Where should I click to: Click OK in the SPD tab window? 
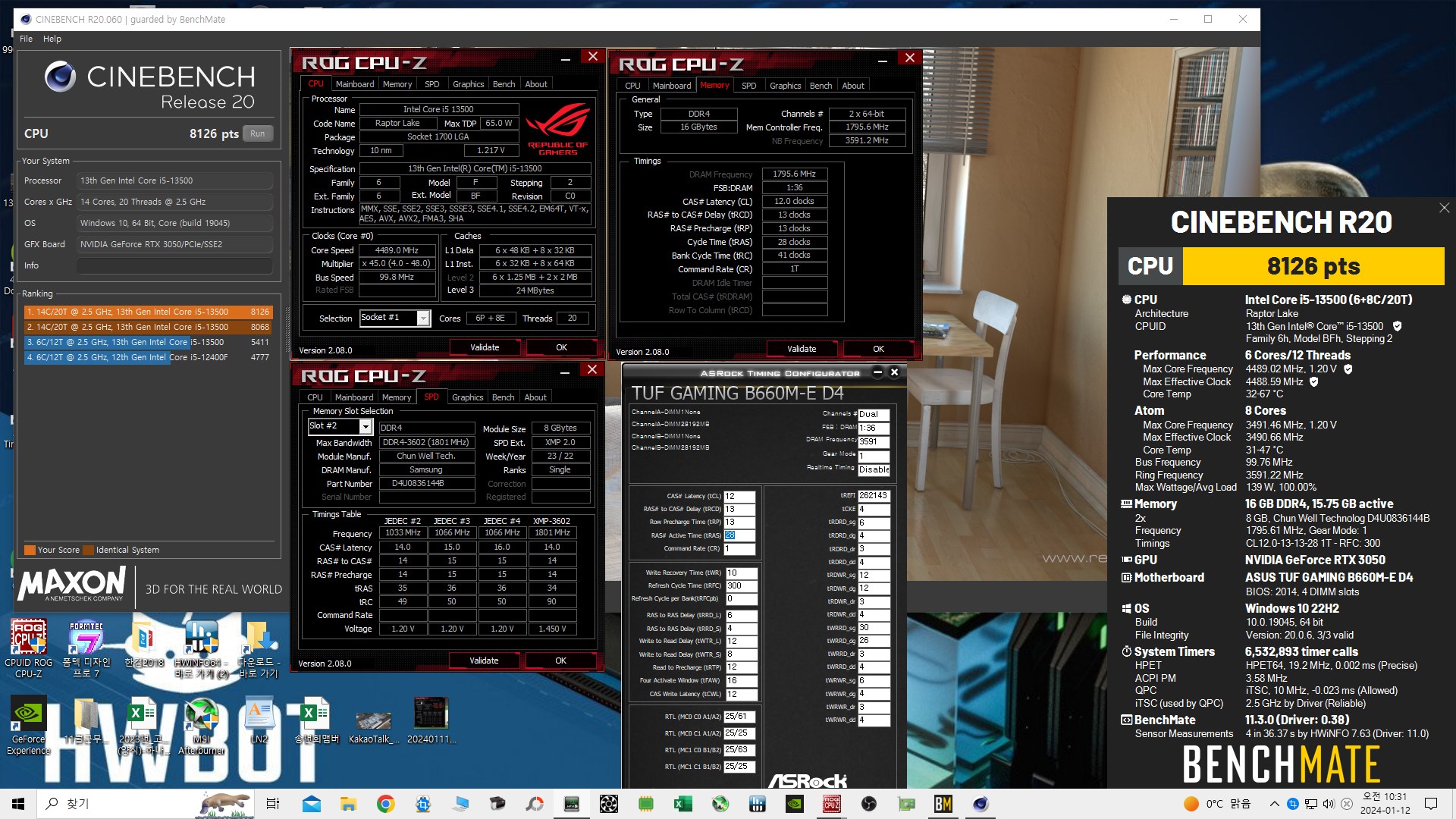click(x=560, y=661)
